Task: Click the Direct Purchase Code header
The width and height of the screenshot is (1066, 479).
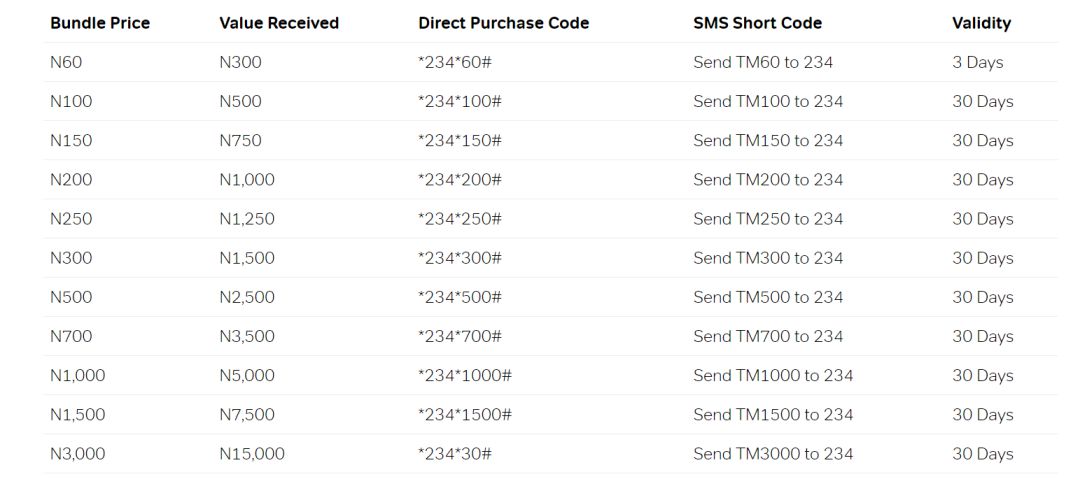Action: (x=503, y=23)
